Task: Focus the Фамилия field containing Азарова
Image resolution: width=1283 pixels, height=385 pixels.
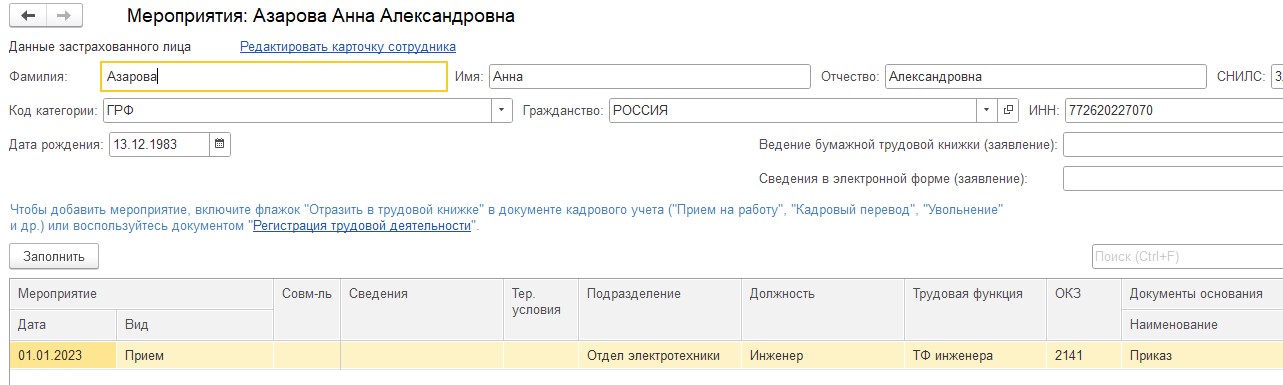Action: 274,76
